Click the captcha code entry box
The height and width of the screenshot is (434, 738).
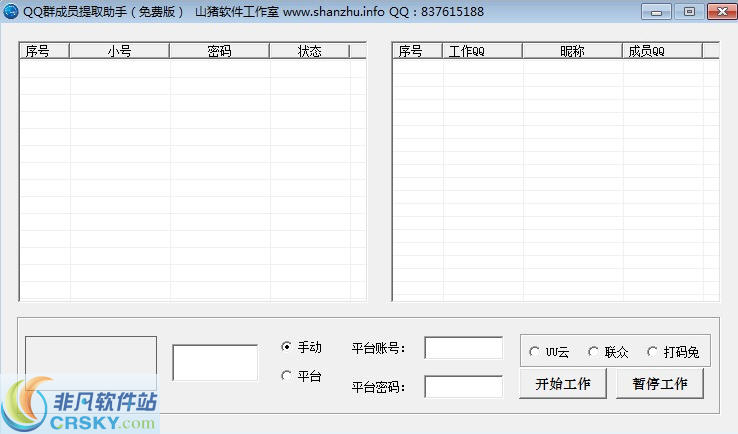(x=215, y=362)
